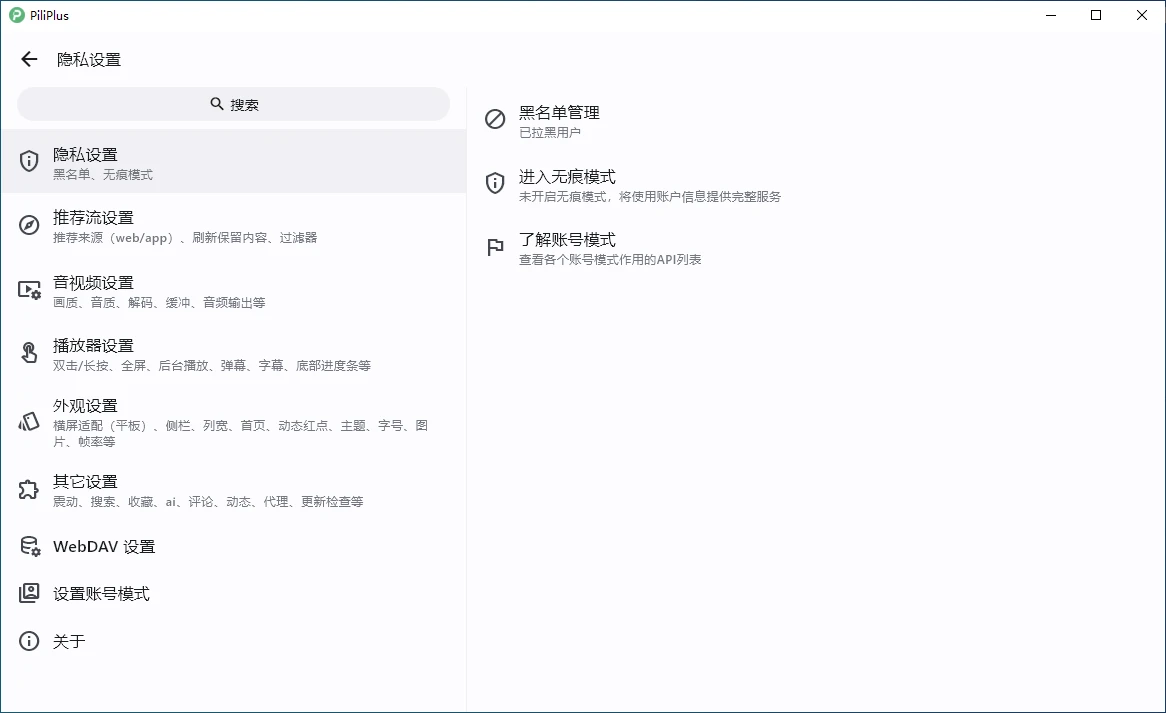
Task: Click the 音视频设置 video settings icon
Action: click(28, 291)
